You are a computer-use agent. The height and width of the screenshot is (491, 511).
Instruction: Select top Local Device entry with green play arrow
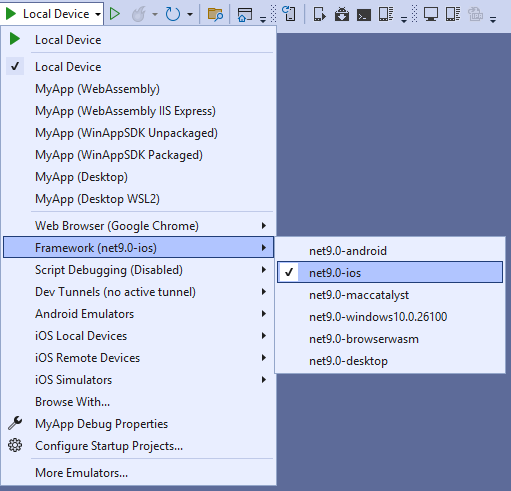[x=139, y=40]
